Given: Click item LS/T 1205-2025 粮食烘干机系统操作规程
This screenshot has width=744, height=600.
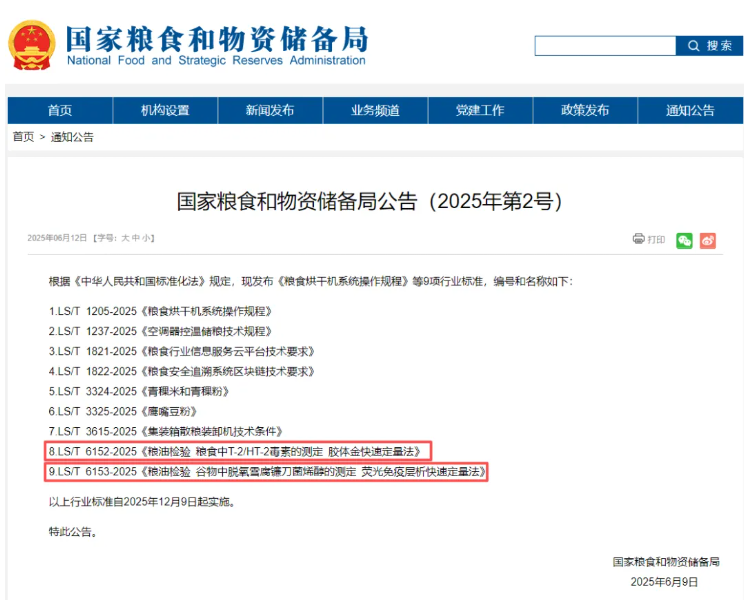Looking at the screenshot, I should pos(160,312).
